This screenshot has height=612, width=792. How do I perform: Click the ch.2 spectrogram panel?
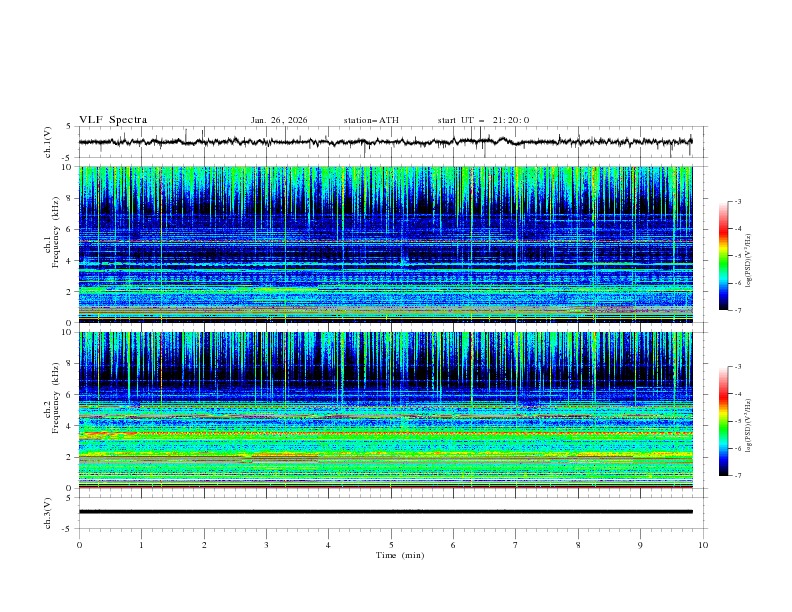point(385,410)
